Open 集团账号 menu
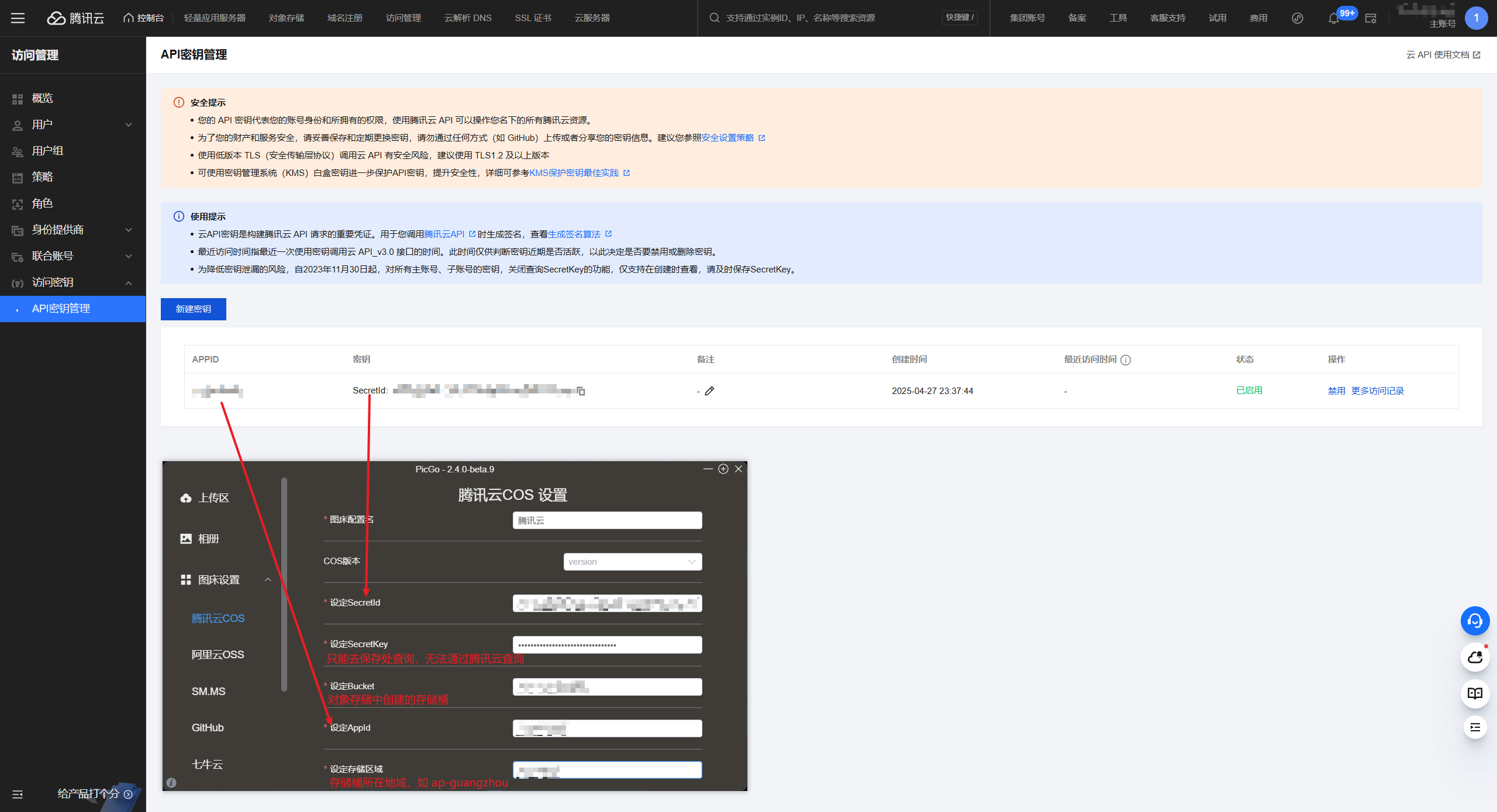 tap(1027, 18)
